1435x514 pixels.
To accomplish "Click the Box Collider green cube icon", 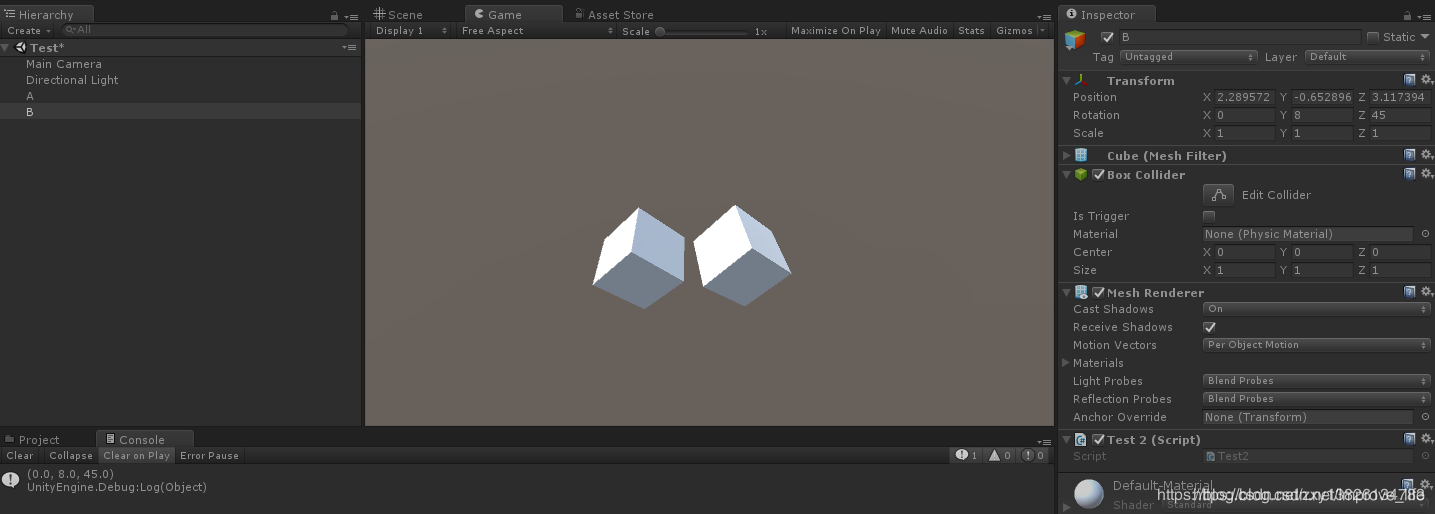I will point(1081,174).
